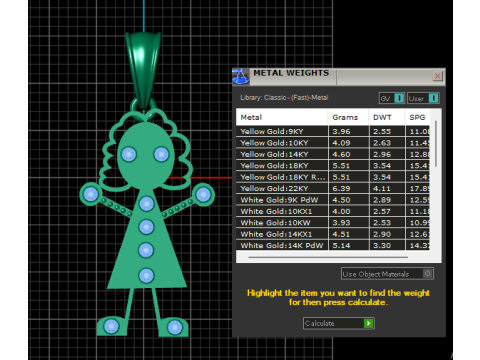This screenshot has height=360, width=480.
Task: Select the White Gold:9K PdW row
Action: tap(333, 200)
